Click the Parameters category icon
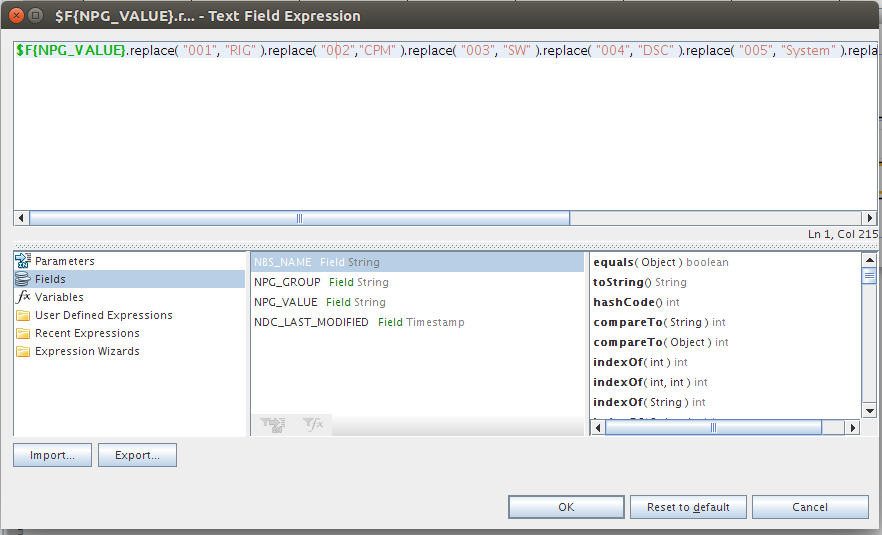 pos(23,261)
